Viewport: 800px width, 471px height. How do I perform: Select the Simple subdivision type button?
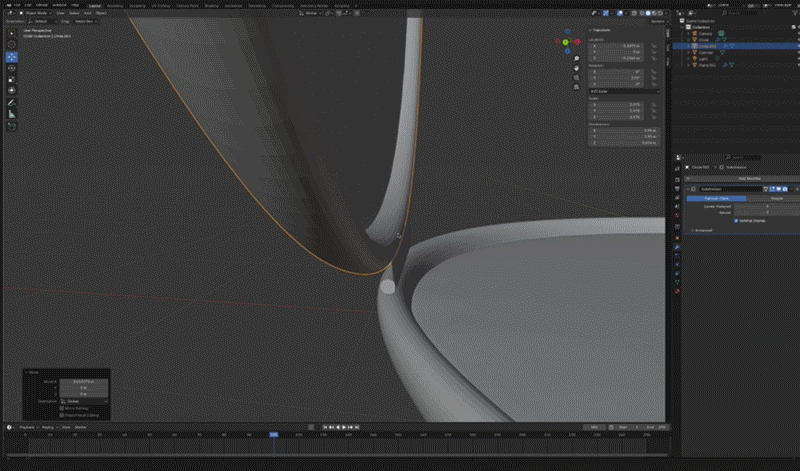(x=777, y=198)
